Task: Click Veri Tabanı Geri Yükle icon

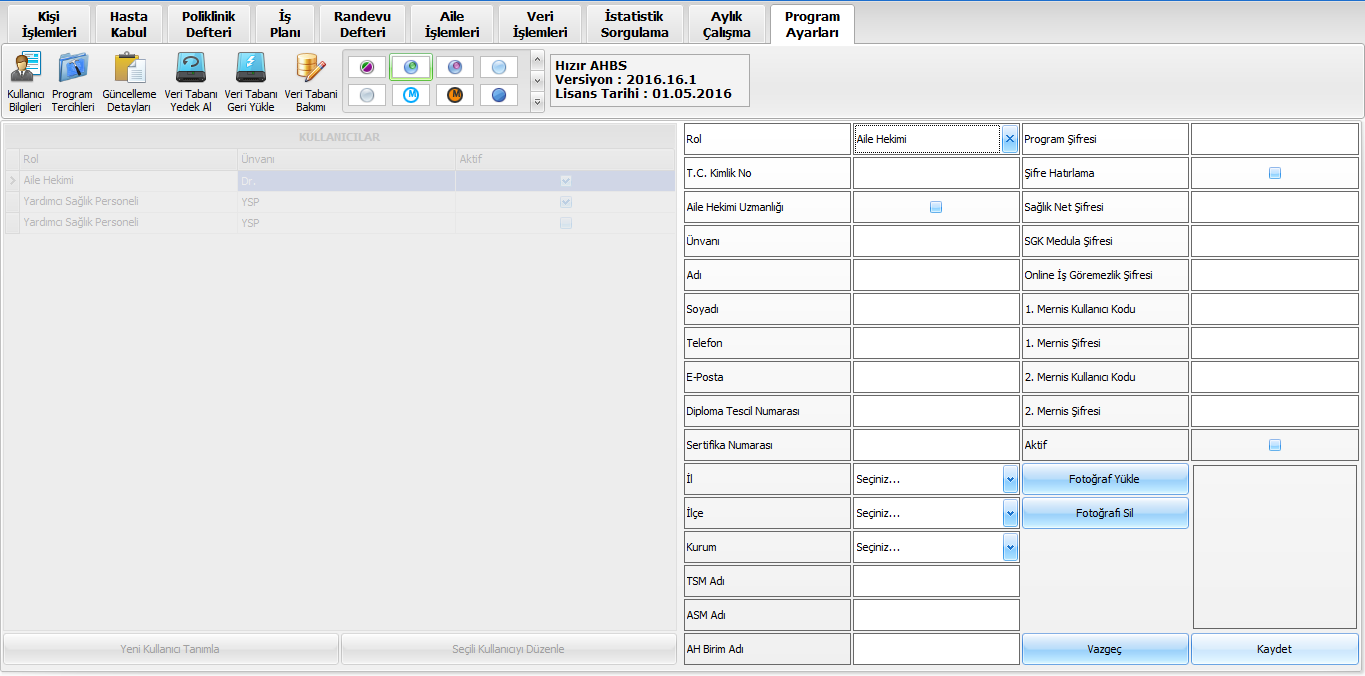Action: tap(250, 82)
